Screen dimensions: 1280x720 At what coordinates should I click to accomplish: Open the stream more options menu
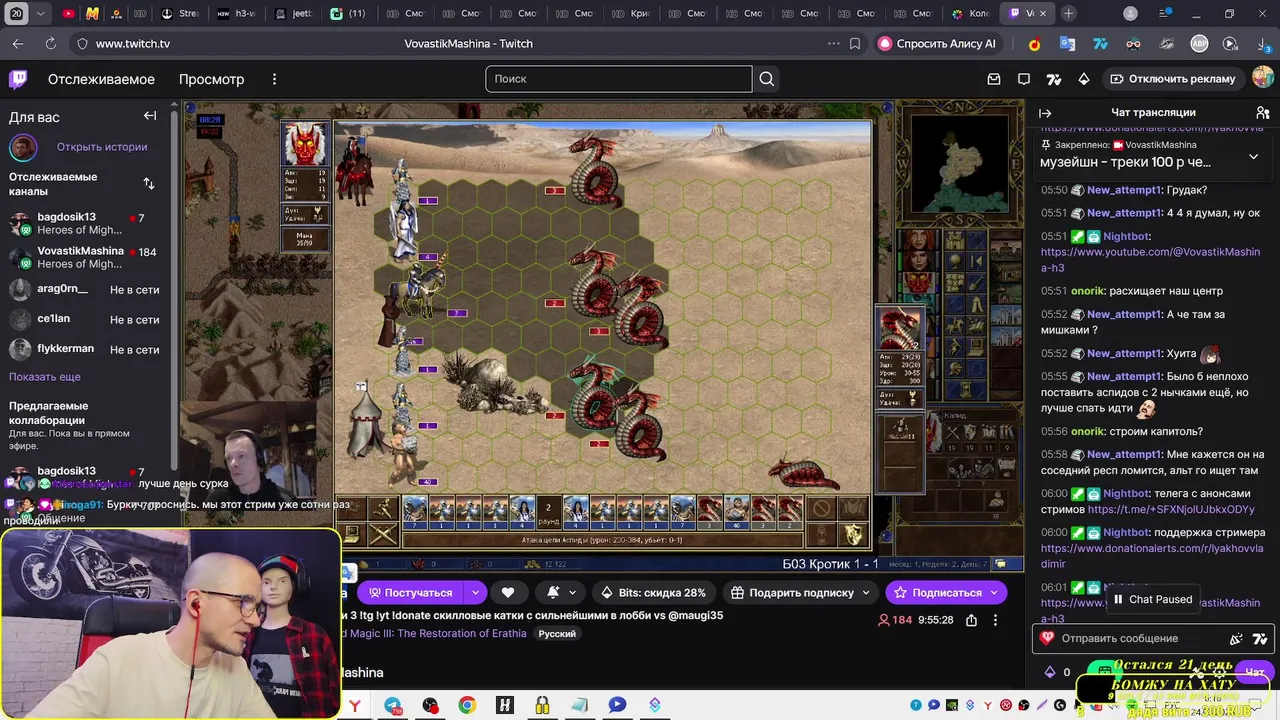click(995, 620)
